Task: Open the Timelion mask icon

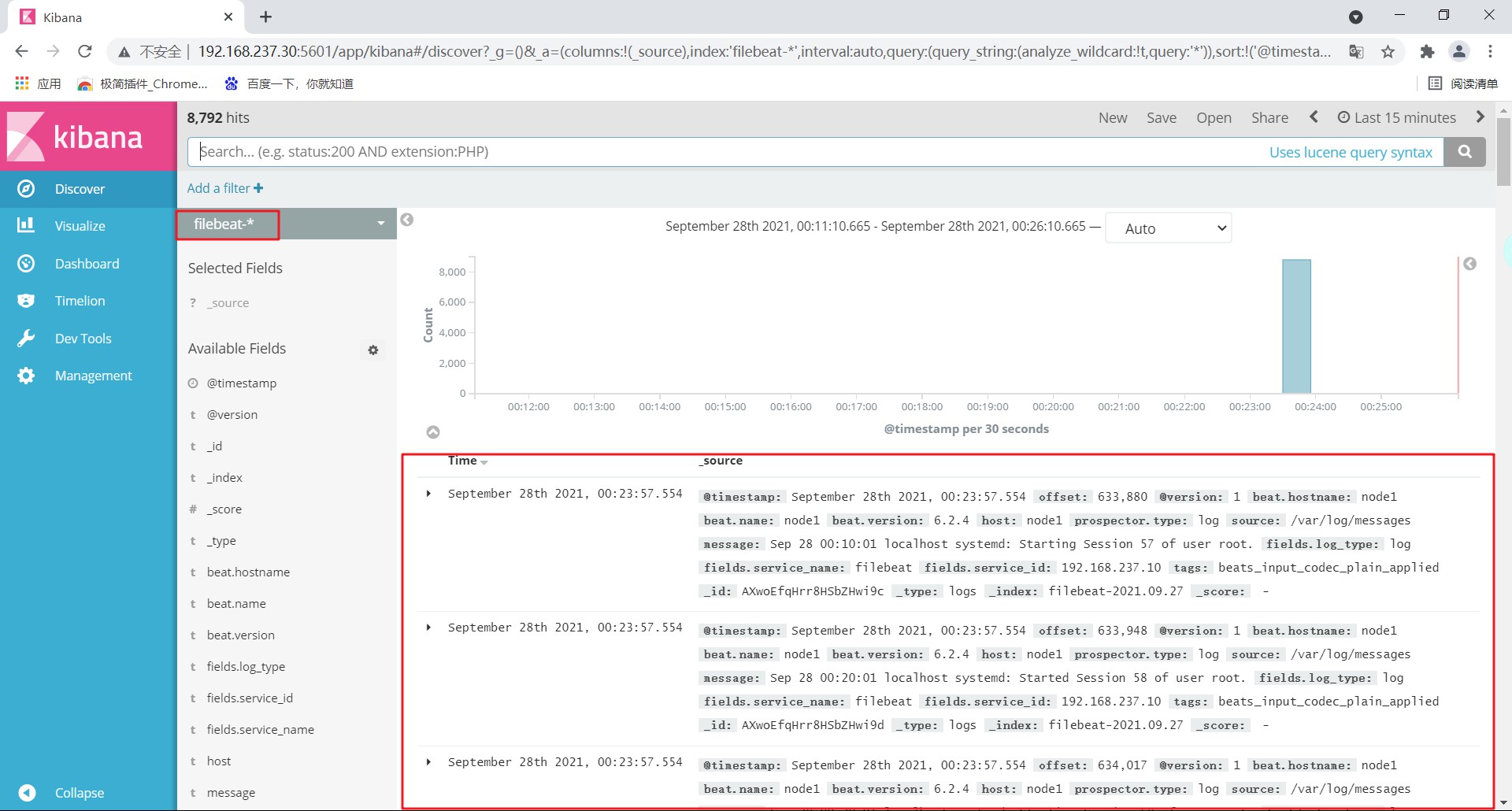Action: (26, 301)
